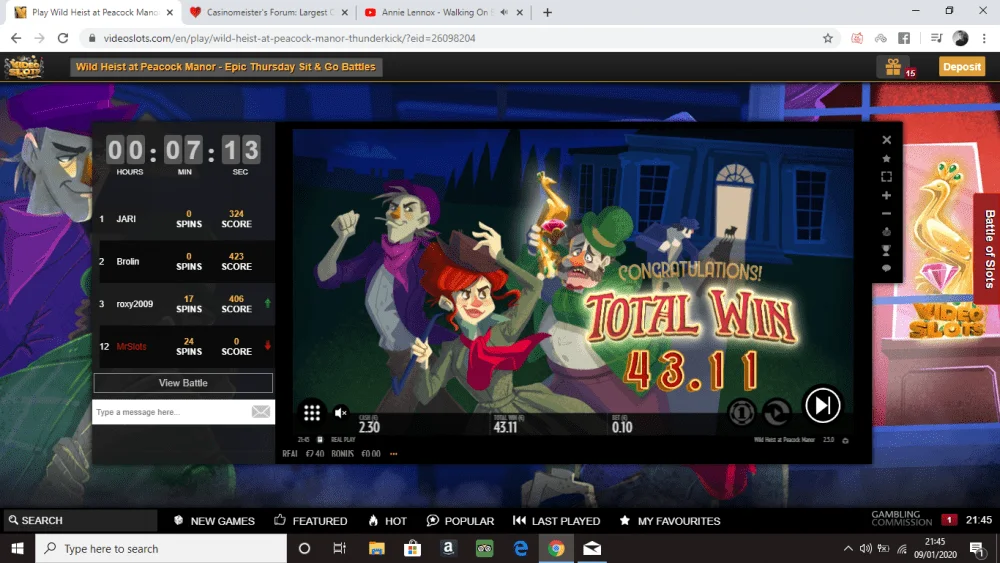Open chat via the speech bubble icon
This screenshot has width=1000, height=563.
coord(886,268)
